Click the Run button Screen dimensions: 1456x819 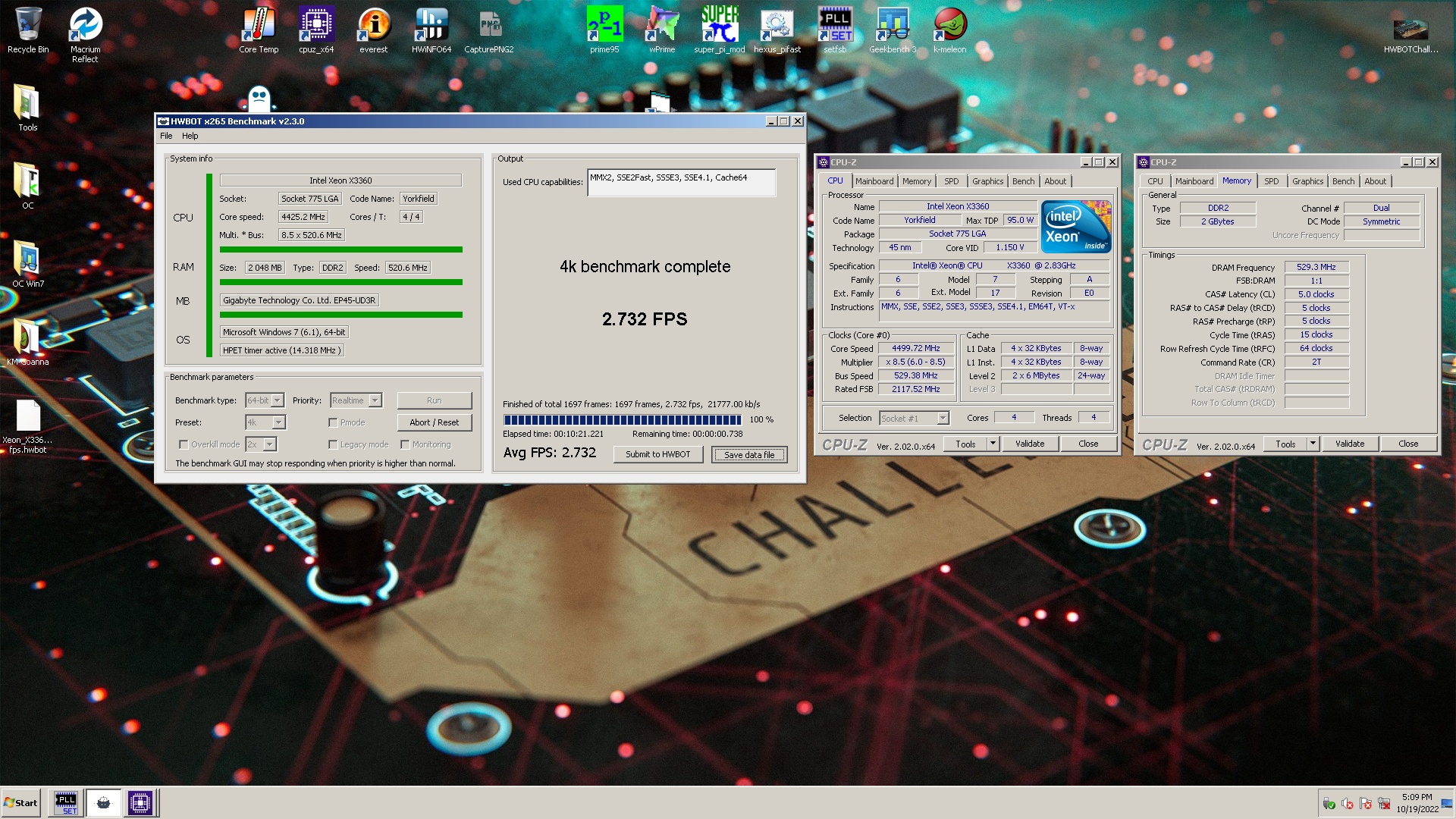click(x=434, y=400)
